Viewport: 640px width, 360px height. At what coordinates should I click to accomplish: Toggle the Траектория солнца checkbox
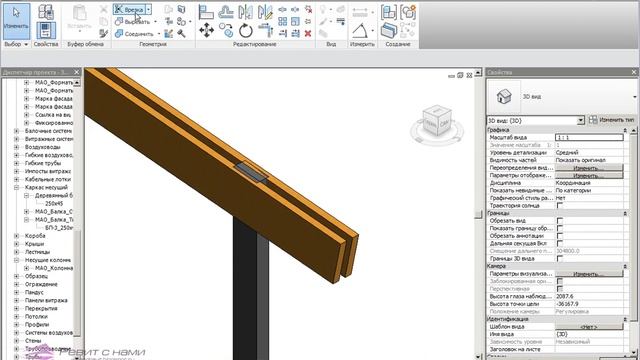[560, 206]
